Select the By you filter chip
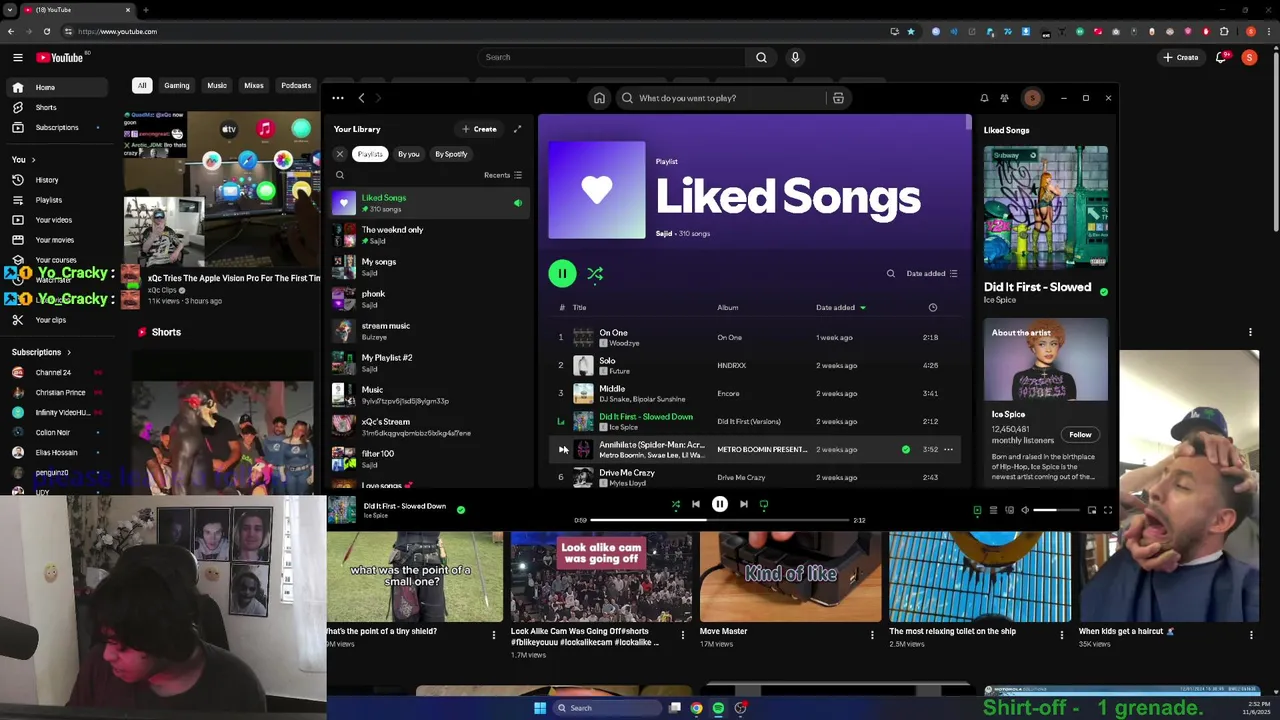The image size is (1280, 720). 408,154
